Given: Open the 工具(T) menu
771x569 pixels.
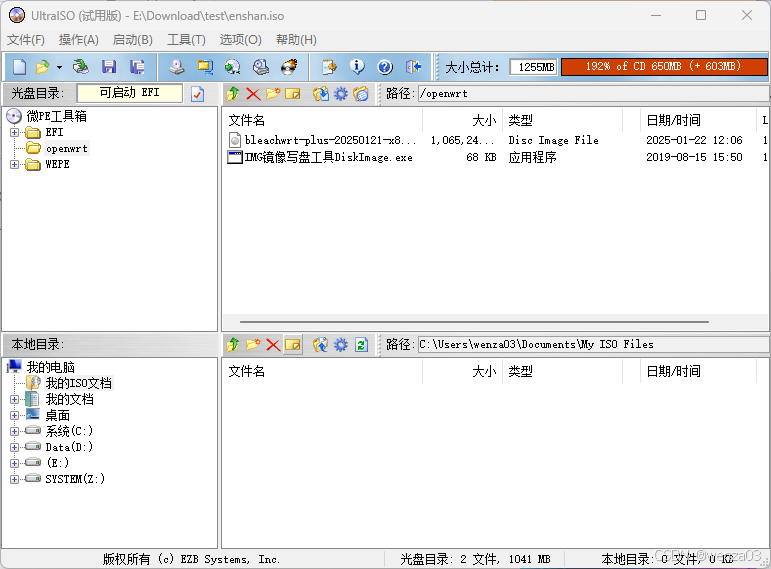Looking at the screenshot, I should click(186, 40).
